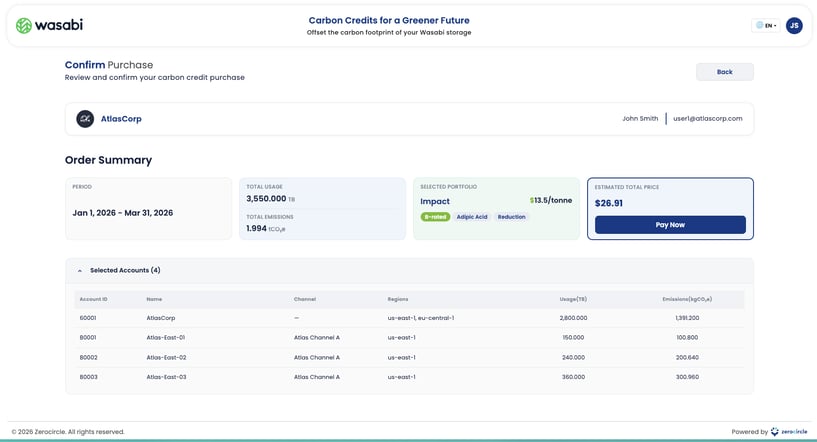The height and width of the screenshot is (442, 817).
Task: Select account ID 80001 cell
Action: (x=88, y=338)
